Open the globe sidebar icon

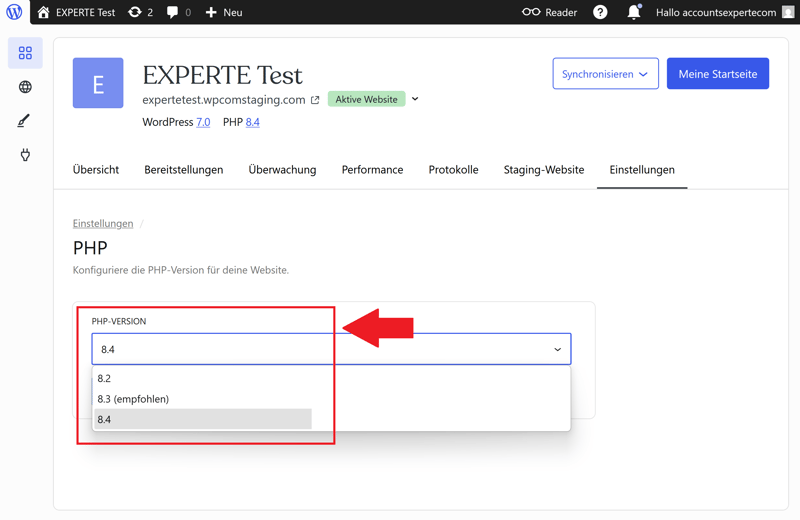(x=25, y=87)
